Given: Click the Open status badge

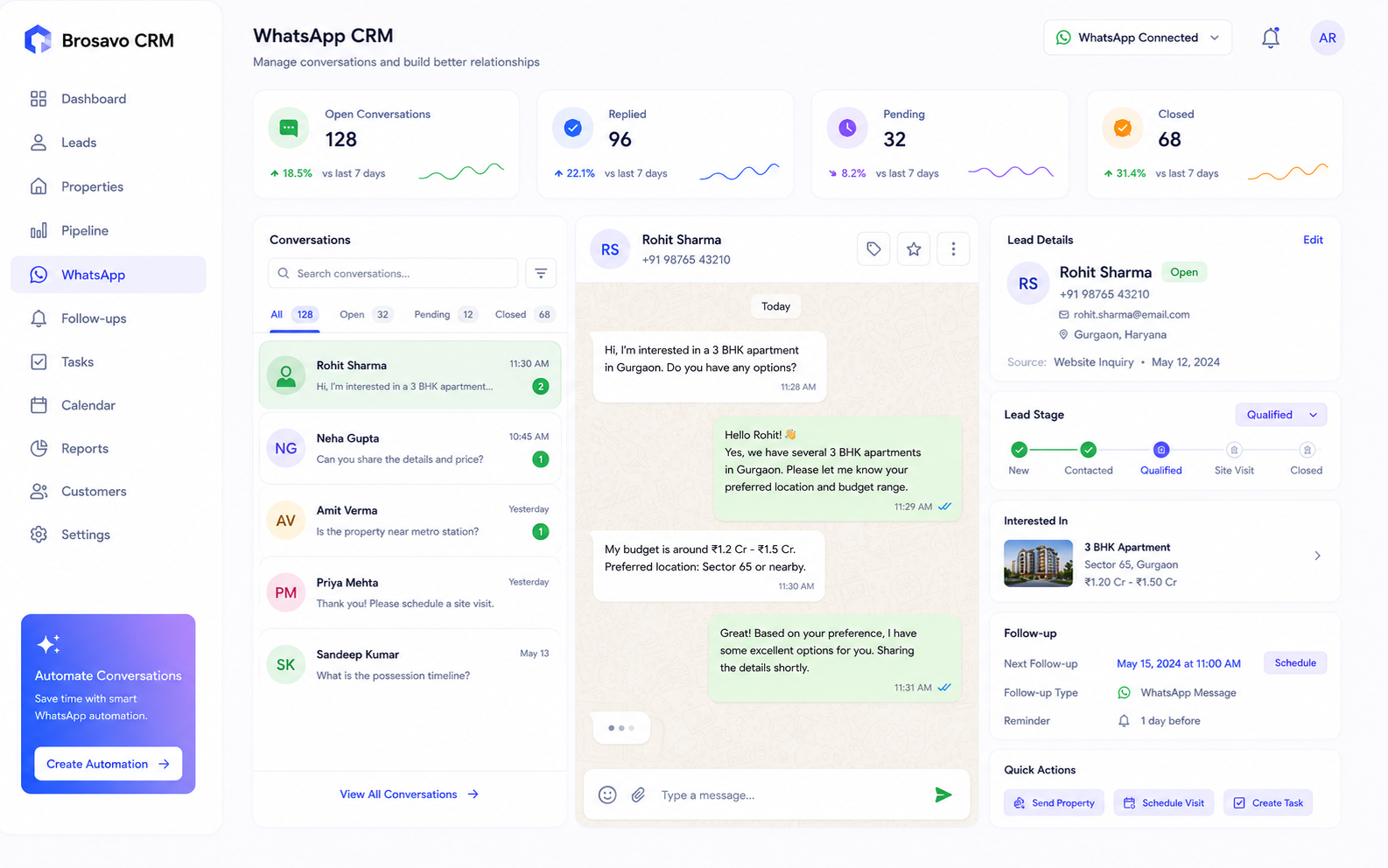Looking at the screenshot, I should (x=1184, y=272).
